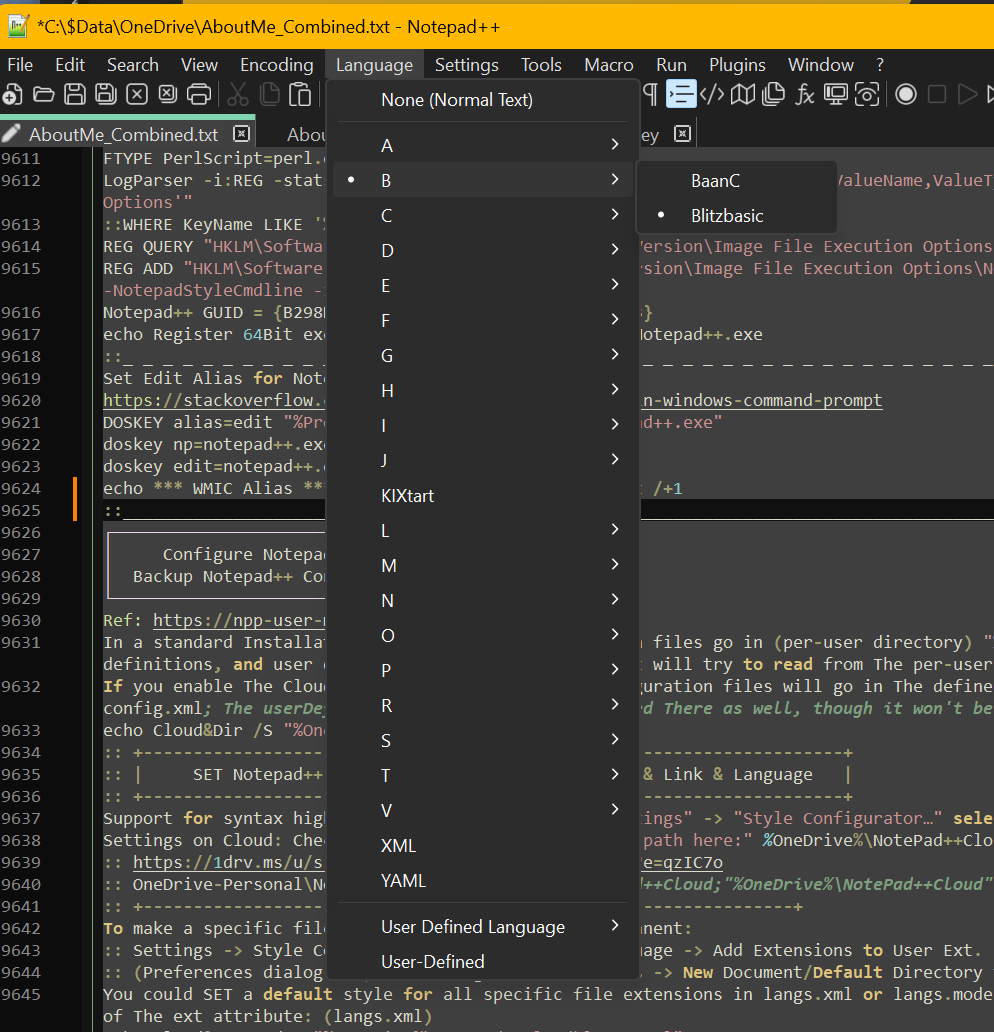Expand the D languages submenu
This screenshot has height=1032, width=994.
483,250
